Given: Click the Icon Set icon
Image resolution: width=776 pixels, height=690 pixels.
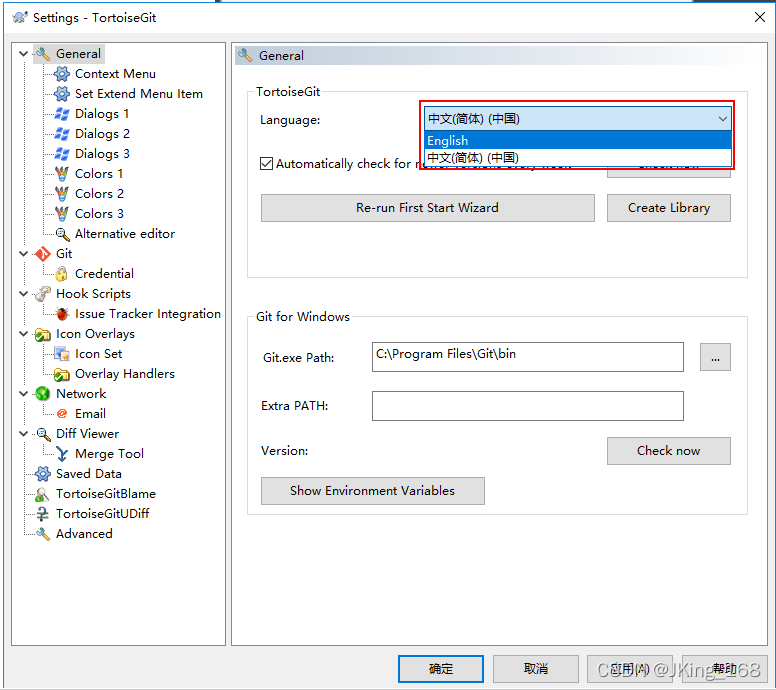Looking at the screenshot, I should pyautogui.click(x=62, y=353).
